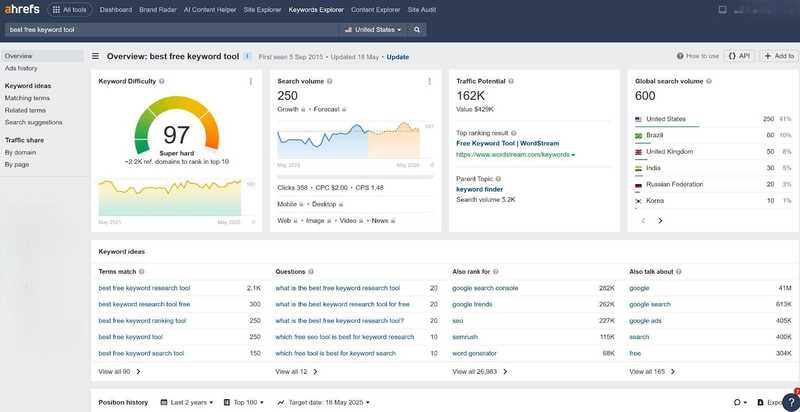Open the United States country dropdown
800x412 pixels.
point(373,30)
